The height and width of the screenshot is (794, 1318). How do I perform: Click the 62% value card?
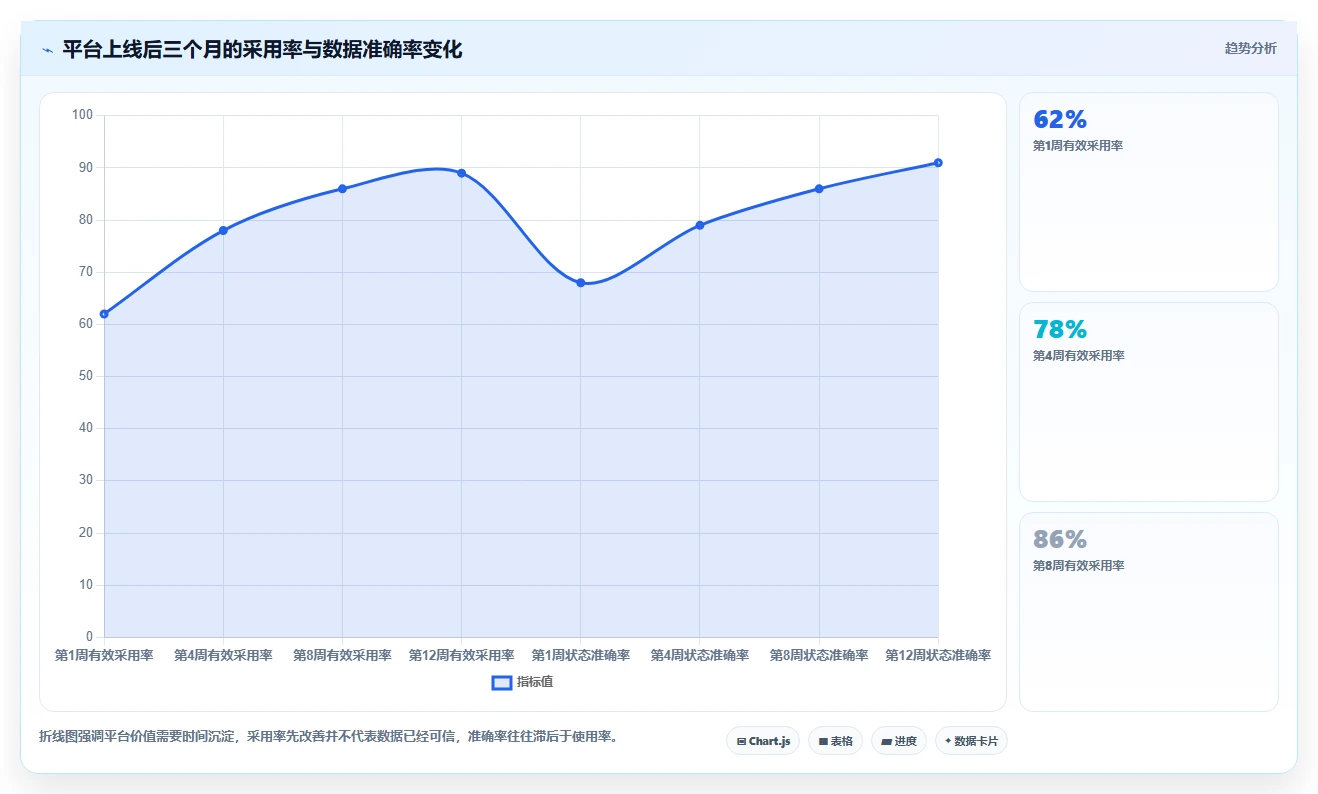[x=1148, y=192]
